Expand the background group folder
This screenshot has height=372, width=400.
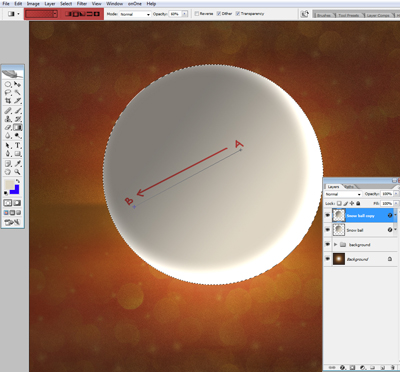[336, 244]
